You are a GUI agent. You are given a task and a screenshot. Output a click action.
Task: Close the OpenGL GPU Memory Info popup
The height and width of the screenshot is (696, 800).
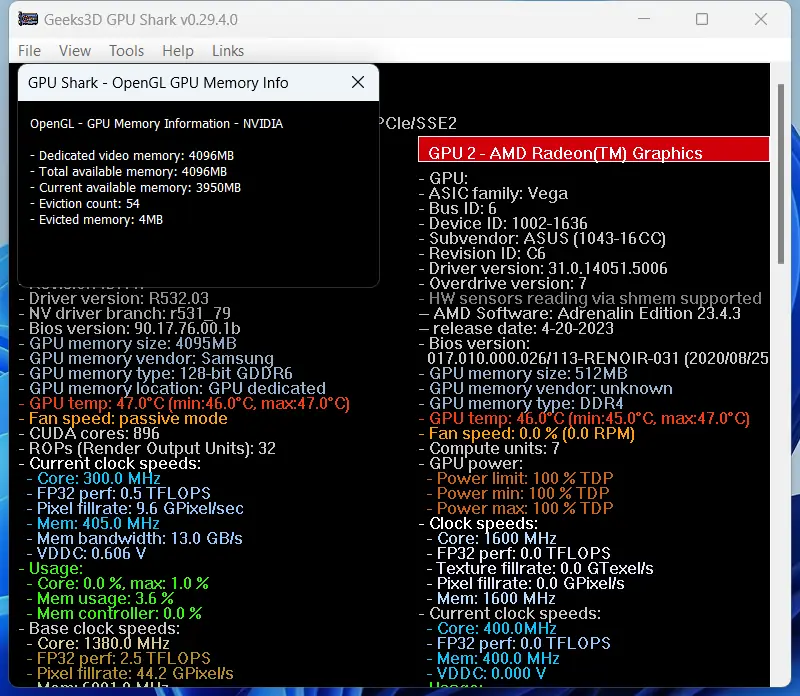358,82
